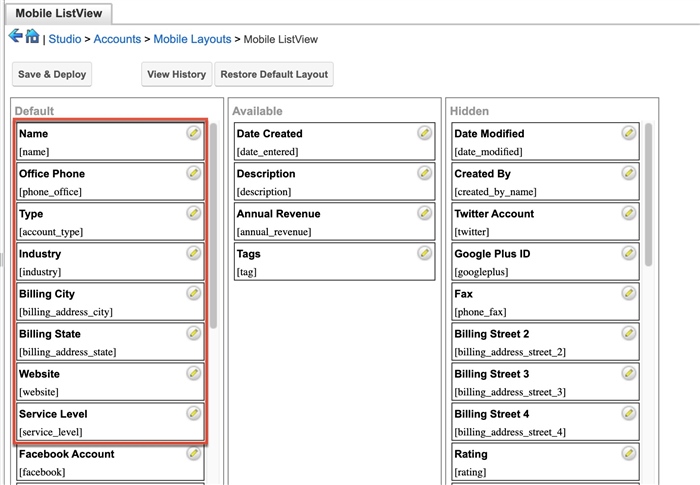This screenshot has width=700, height=485.
Task: Select the Tags field label
Action: pyautogui.click(x=249, y=254)
